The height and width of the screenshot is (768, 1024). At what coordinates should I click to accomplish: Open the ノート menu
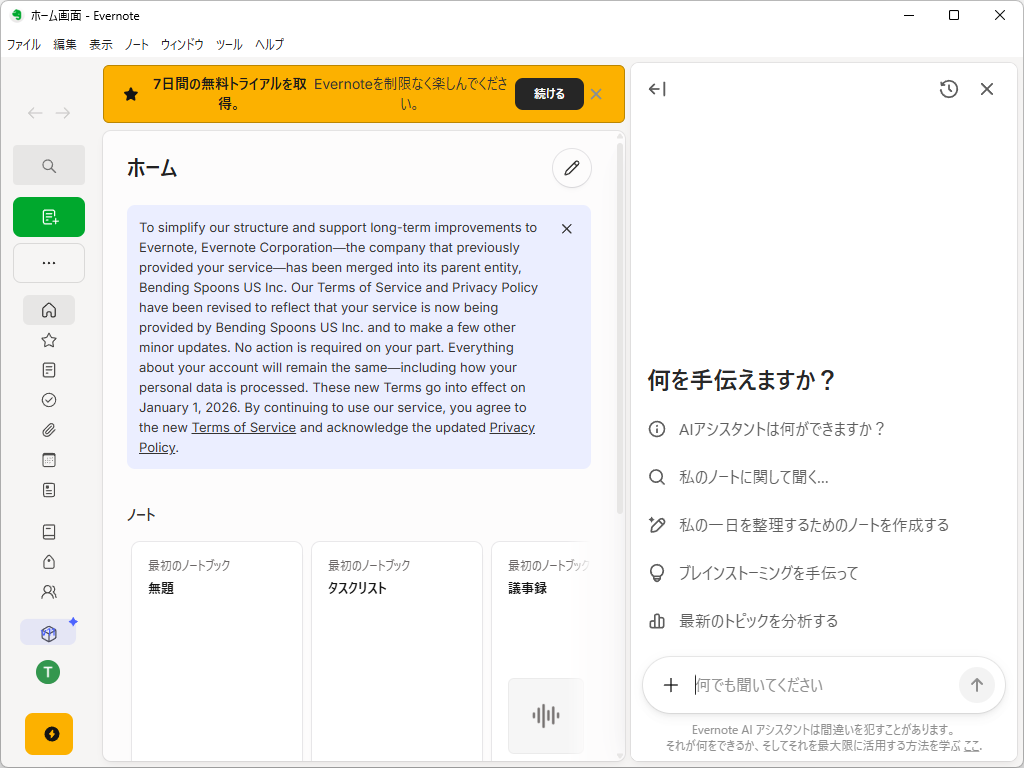click(137, 44)
